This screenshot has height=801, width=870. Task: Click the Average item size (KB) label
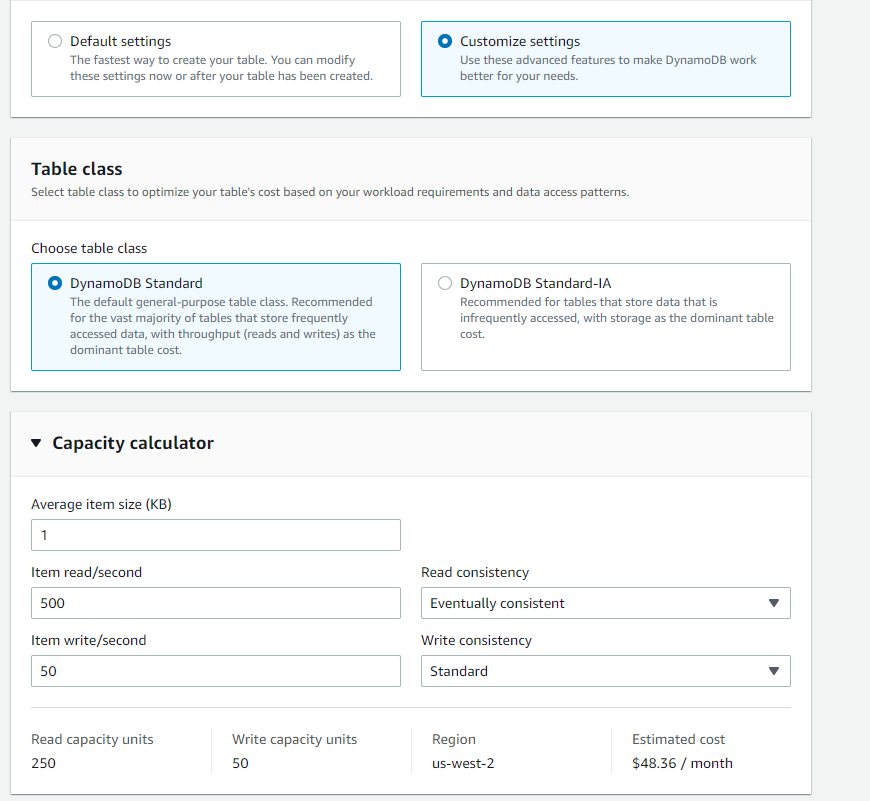(x=101, y=505)
